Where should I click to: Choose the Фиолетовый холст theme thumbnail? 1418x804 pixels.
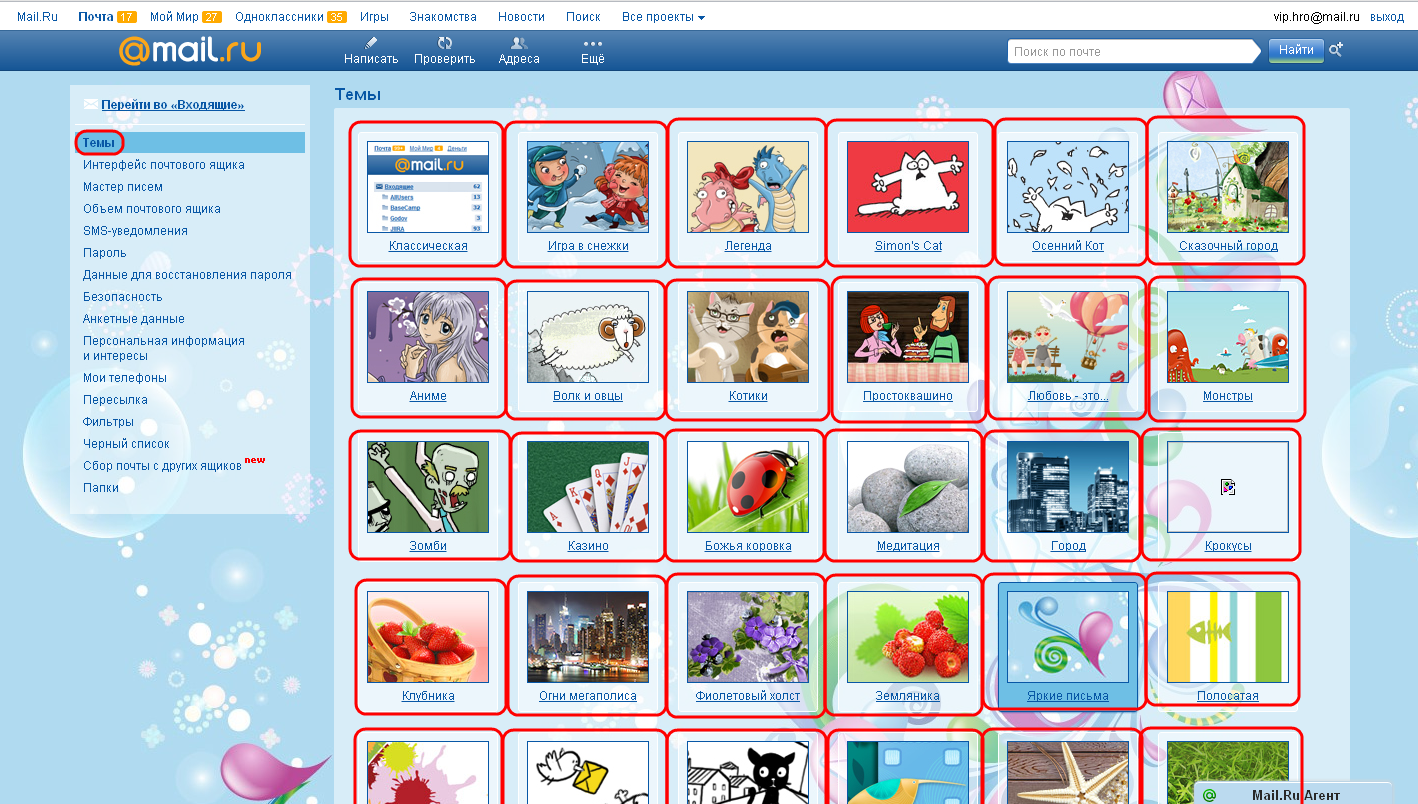point(748,637)
